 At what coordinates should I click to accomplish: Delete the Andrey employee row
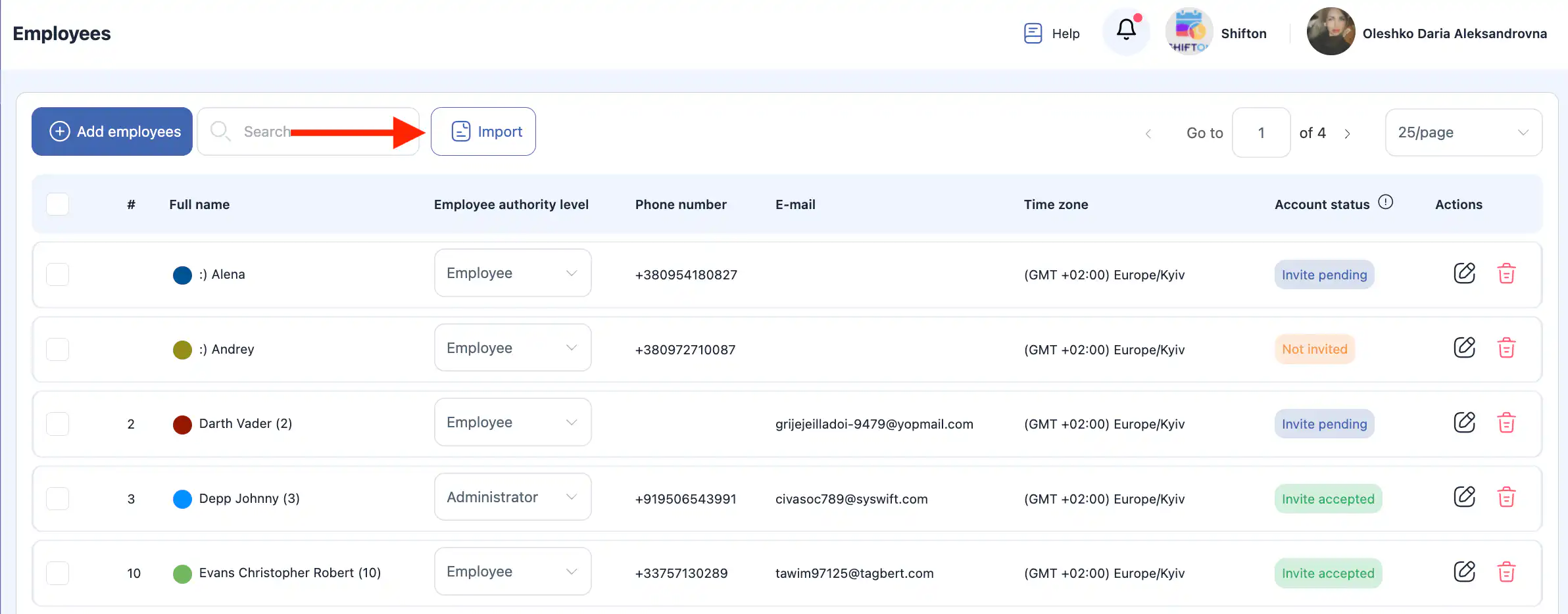click(1506, 348)
